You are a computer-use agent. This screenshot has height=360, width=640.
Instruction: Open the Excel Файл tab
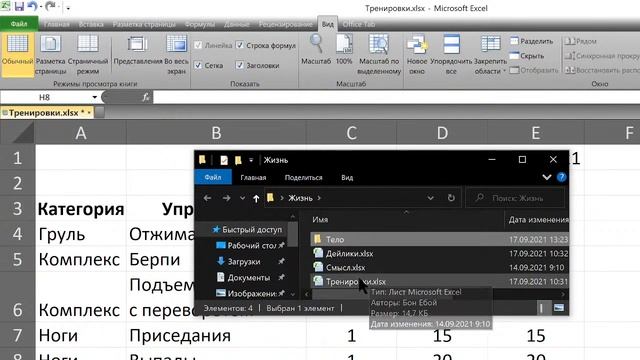[x=19, y=24]
